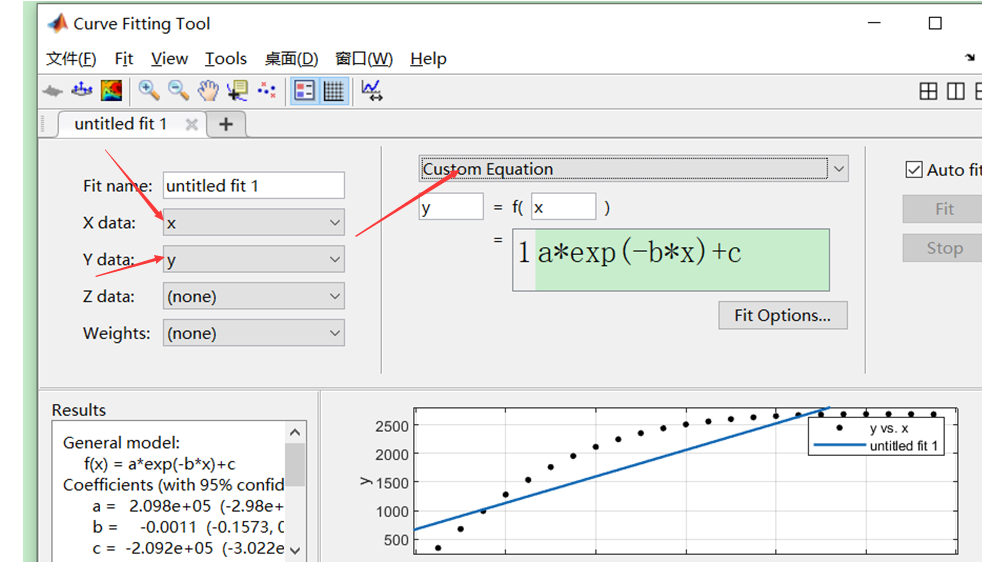This screenshot has height=562, width=982.
Task: Click the coefficient a = 2.098e+05 line
Action: (x=188, y=506)
